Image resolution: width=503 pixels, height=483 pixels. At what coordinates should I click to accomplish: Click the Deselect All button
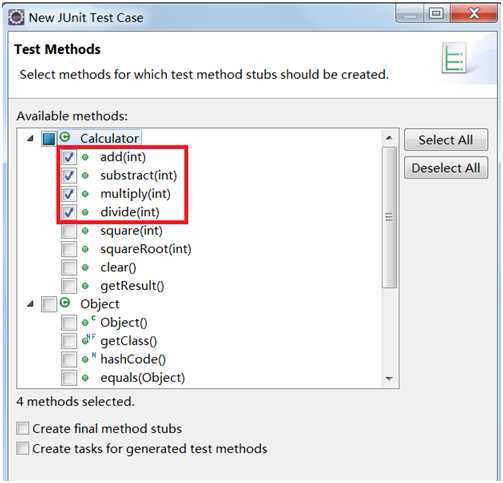(x=446, y=168)
